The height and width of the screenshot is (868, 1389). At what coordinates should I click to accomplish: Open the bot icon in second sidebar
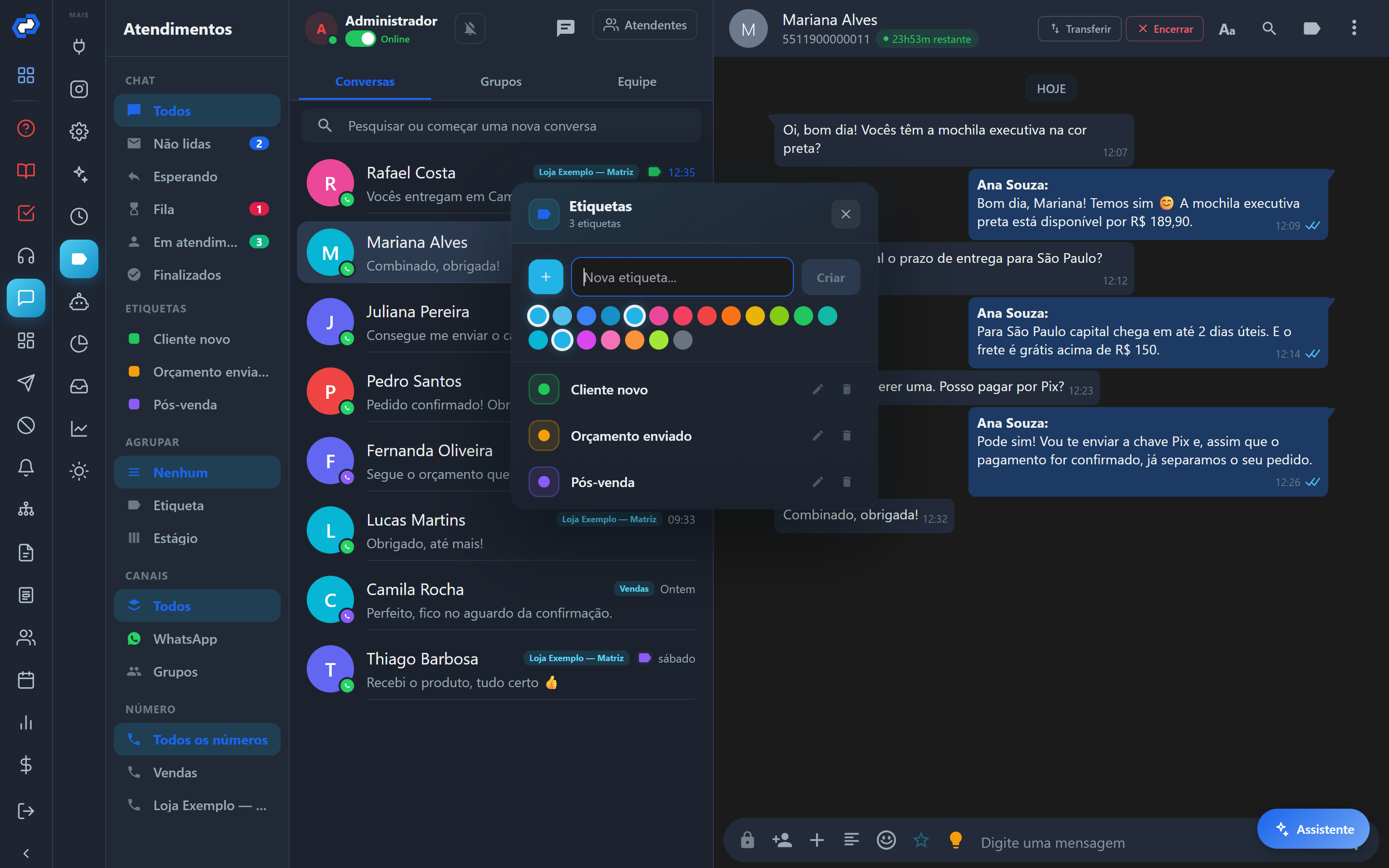point(79,301)
